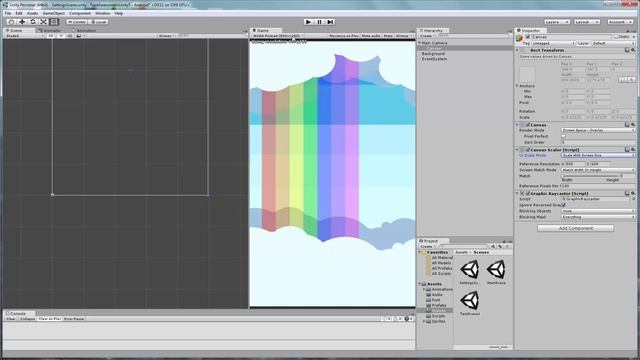The image size is (640, 360).
Task: Open the Edit menu
Action: 19,13
